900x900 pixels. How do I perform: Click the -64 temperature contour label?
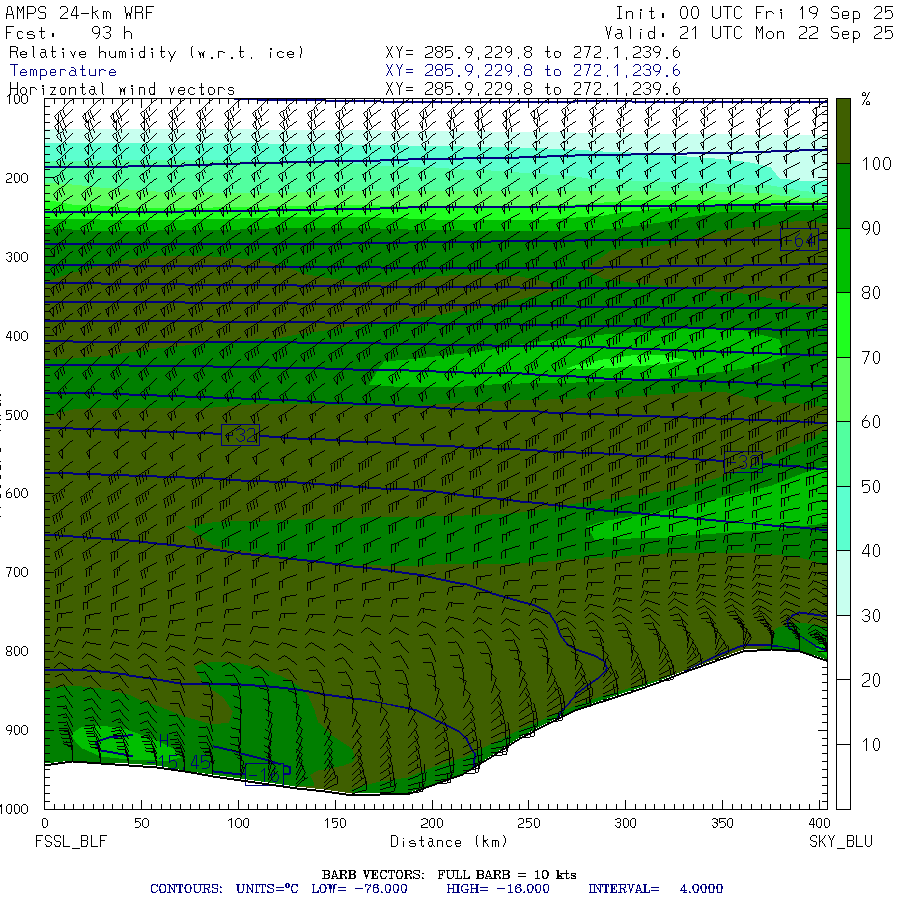799,240
